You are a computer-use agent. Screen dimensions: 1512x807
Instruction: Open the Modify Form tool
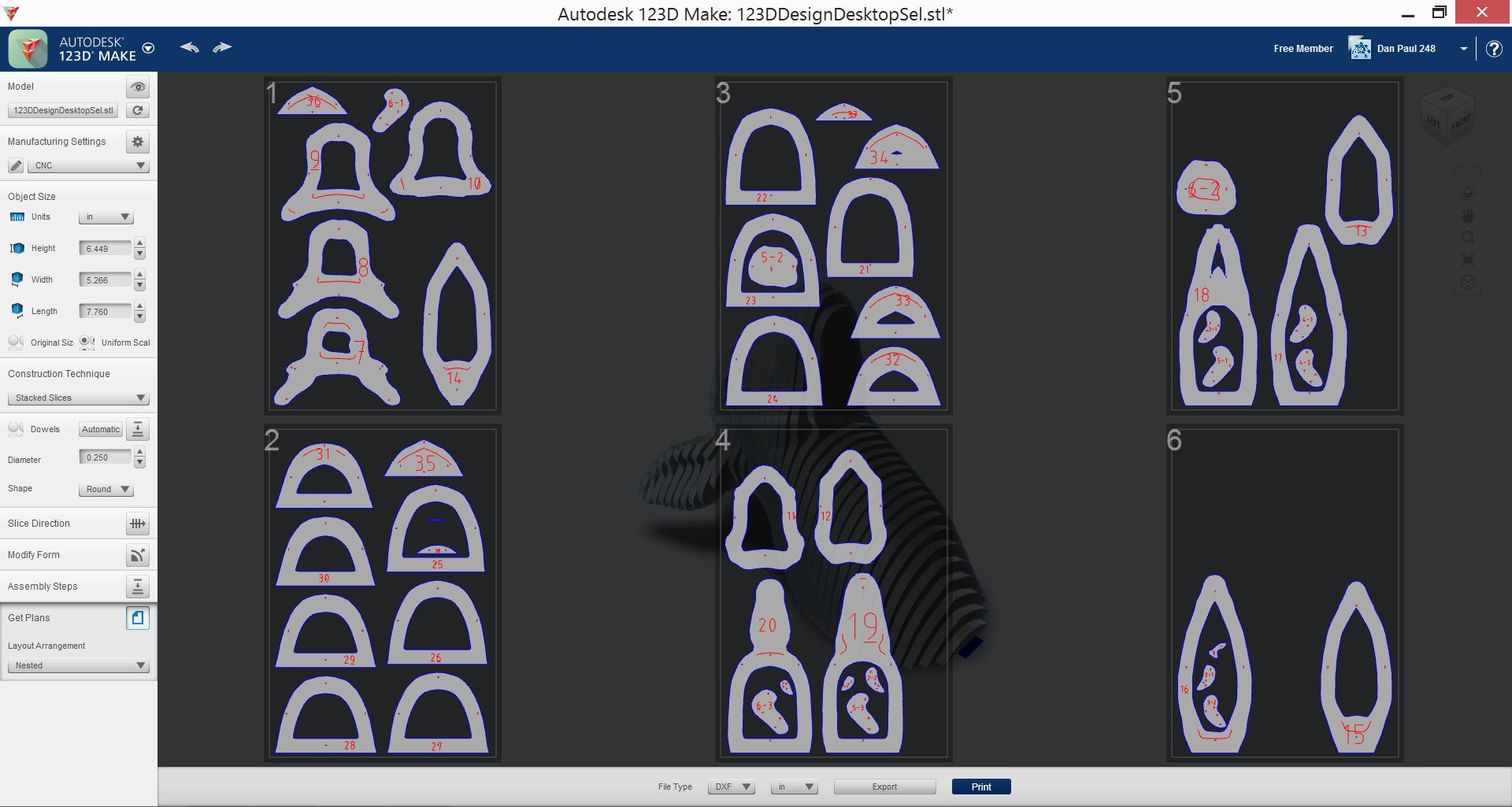pos(138,555)
